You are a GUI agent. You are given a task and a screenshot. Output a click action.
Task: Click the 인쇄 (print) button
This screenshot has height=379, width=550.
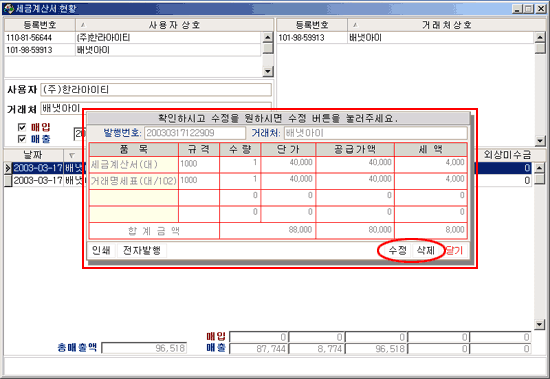[101, 250]
